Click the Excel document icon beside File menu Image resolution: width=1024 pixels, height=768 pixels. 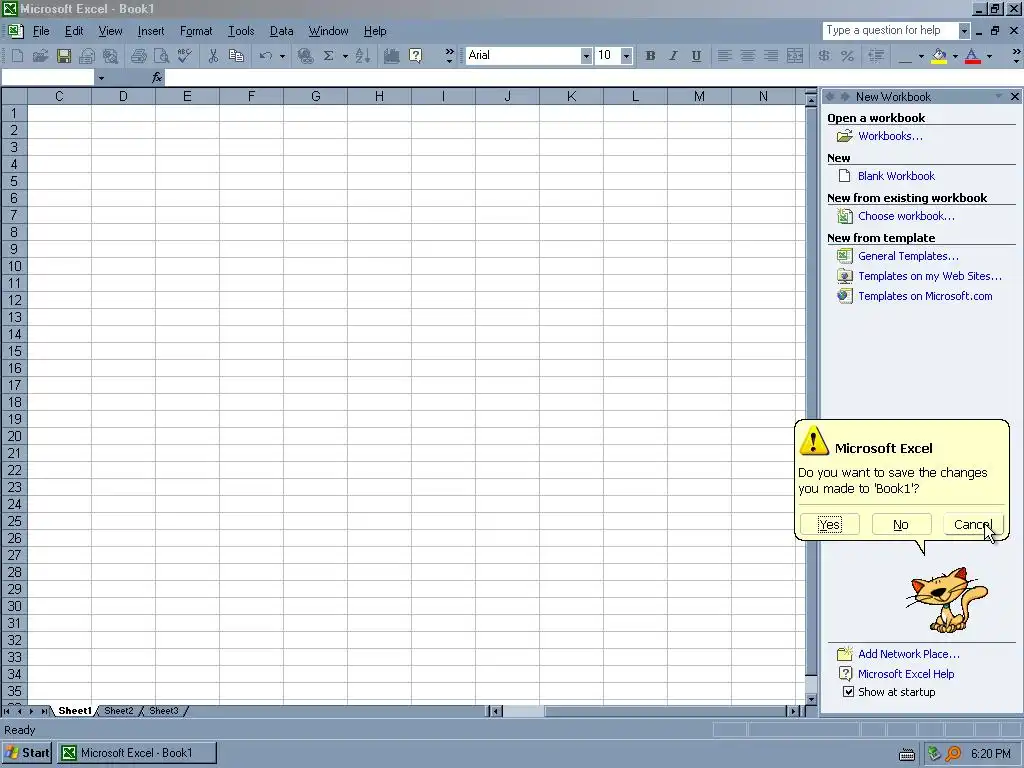click(x=16, y=31)
